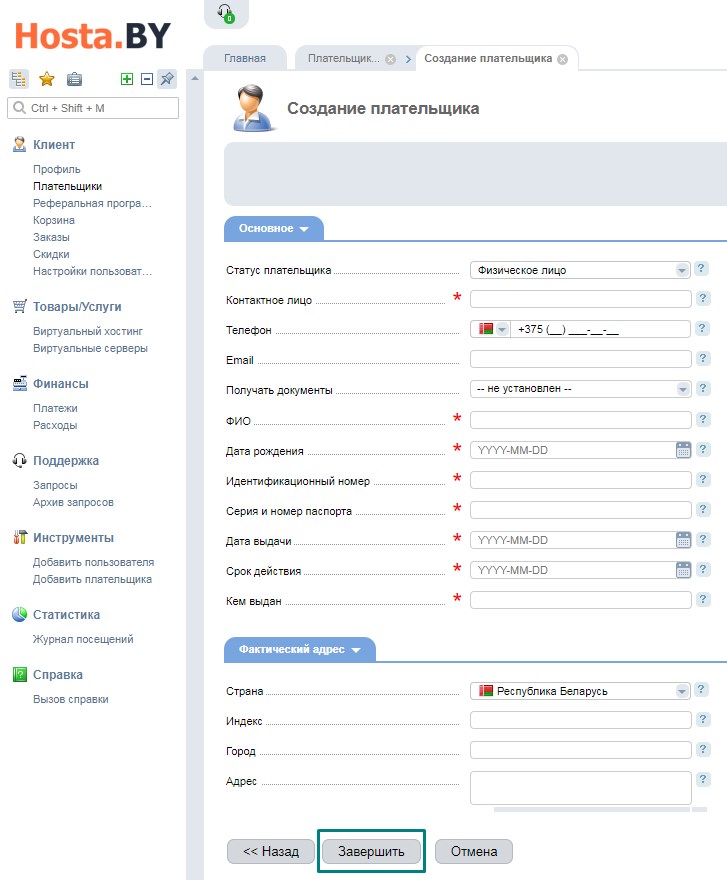727x880 pixels.
Task: Focus the Контактное лицо input field
Action: 580,299
